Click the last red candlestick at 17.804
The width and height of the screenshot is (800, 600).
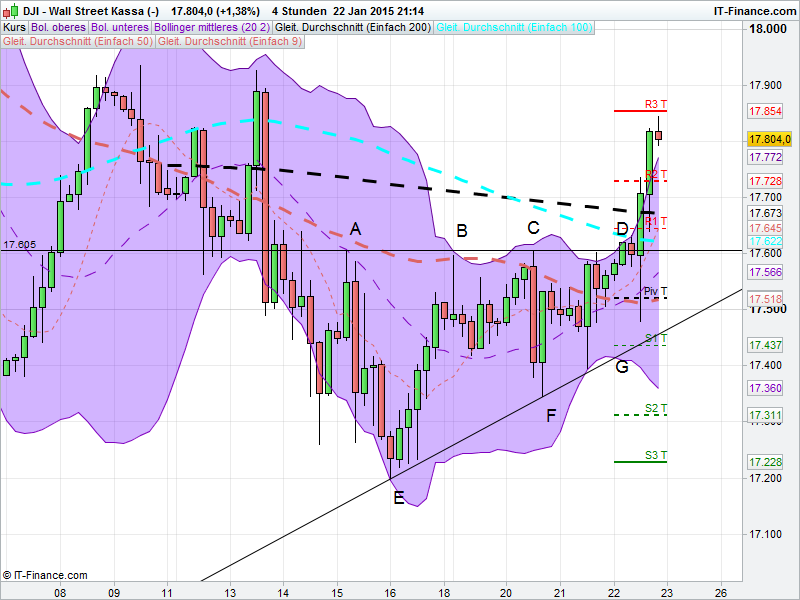[x=659, y=135]
